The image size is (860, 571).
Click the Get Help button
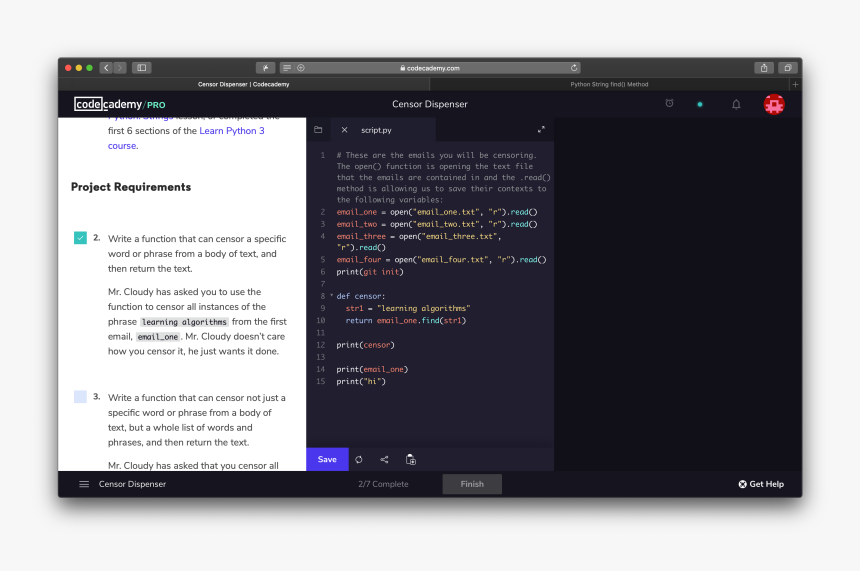coord(761,484)
